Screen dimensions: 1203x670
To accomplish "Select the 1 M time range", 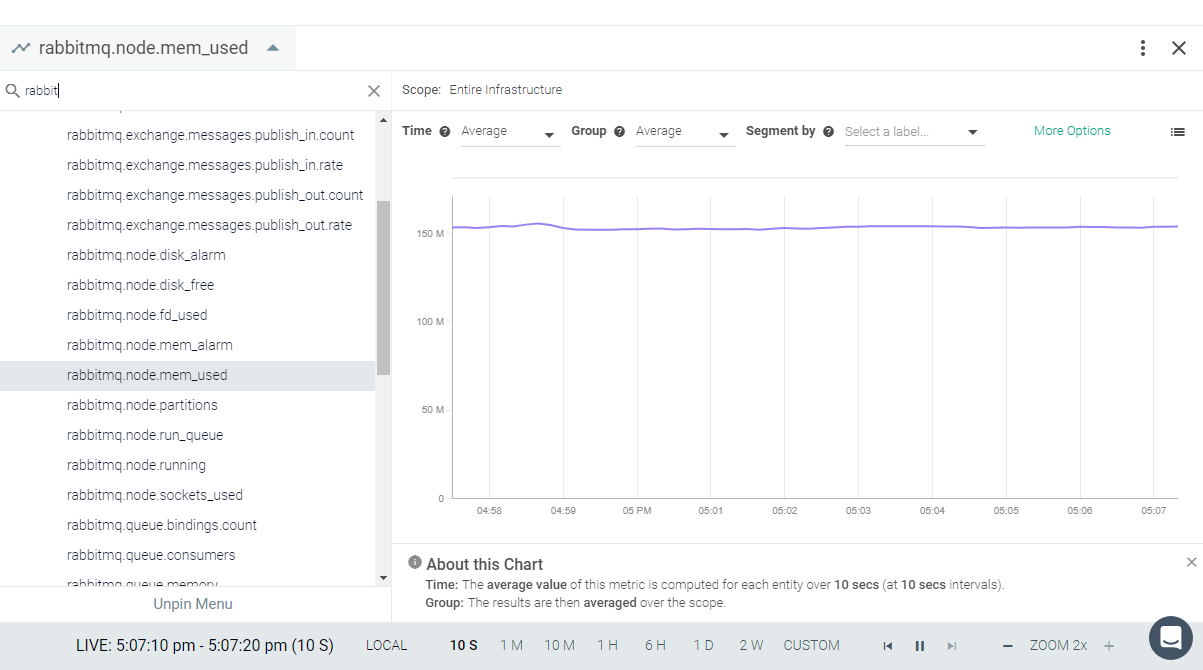I will tap(512, 646).
